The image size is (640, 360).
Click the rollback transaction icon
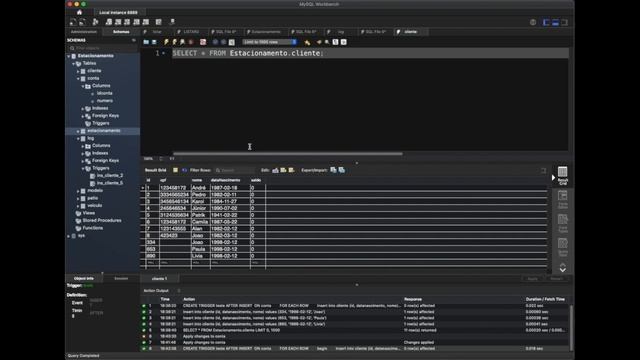pyautogui.click(x=223, y=42)
